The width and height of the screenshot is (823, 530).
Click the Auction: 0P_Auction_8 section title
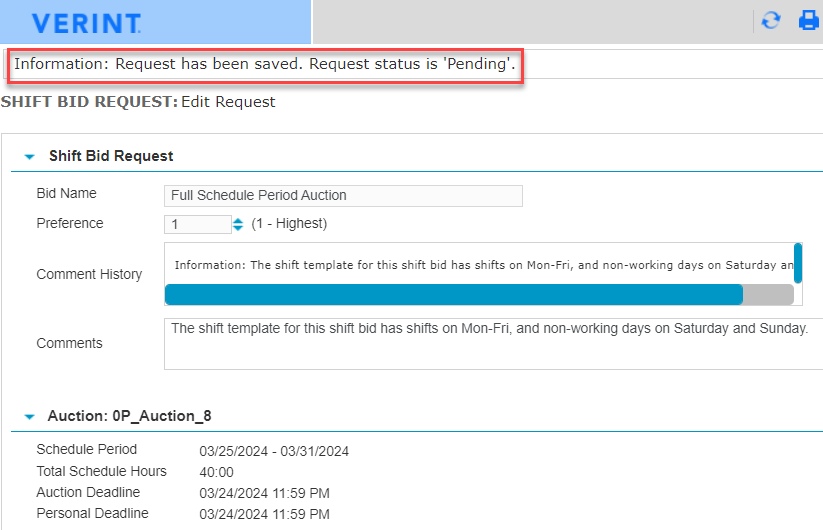pos(129,416)
